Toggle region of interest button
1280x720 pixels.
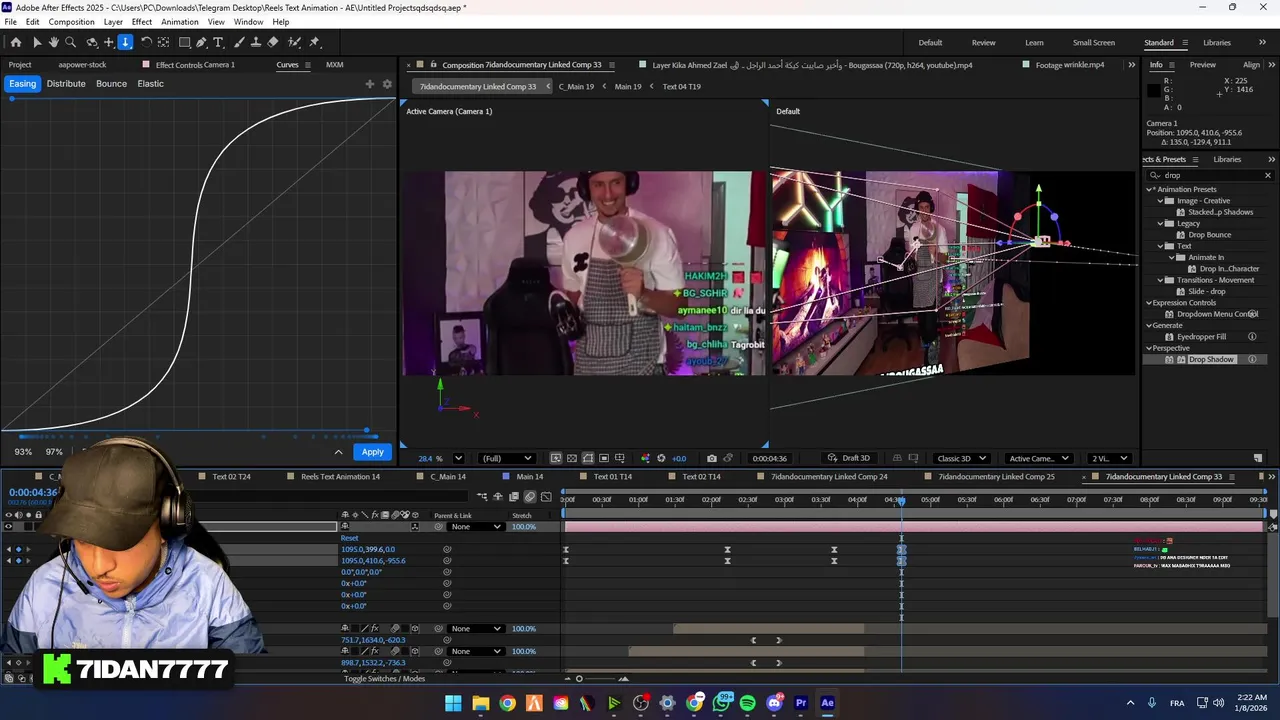(604, 458)
